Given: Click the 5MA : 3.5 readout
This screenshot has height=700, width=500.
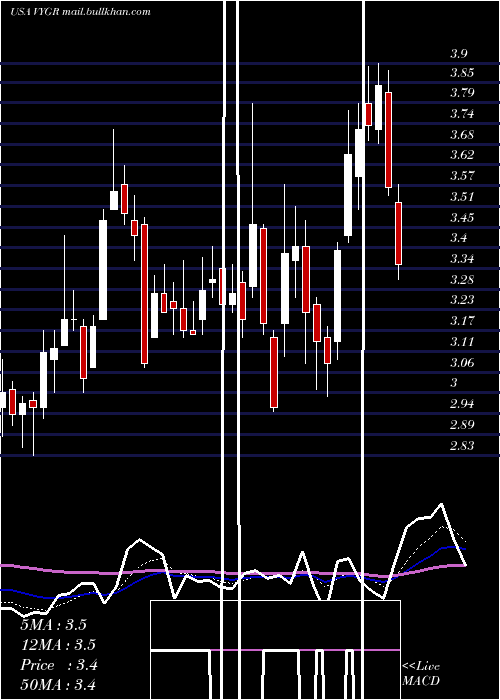Looking at the screenshot, I should tap(54, 625).
